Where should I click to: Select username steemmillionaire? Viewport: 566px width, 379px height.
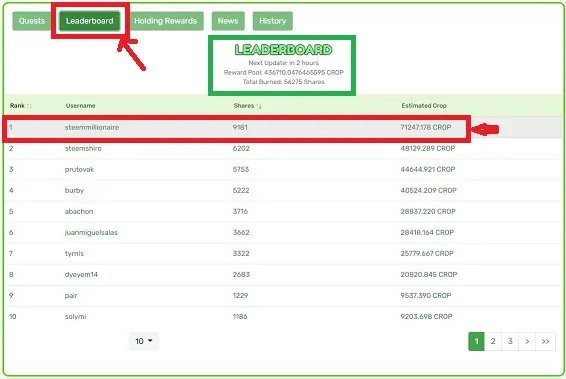pyautogui.click(x=92, y=127)
